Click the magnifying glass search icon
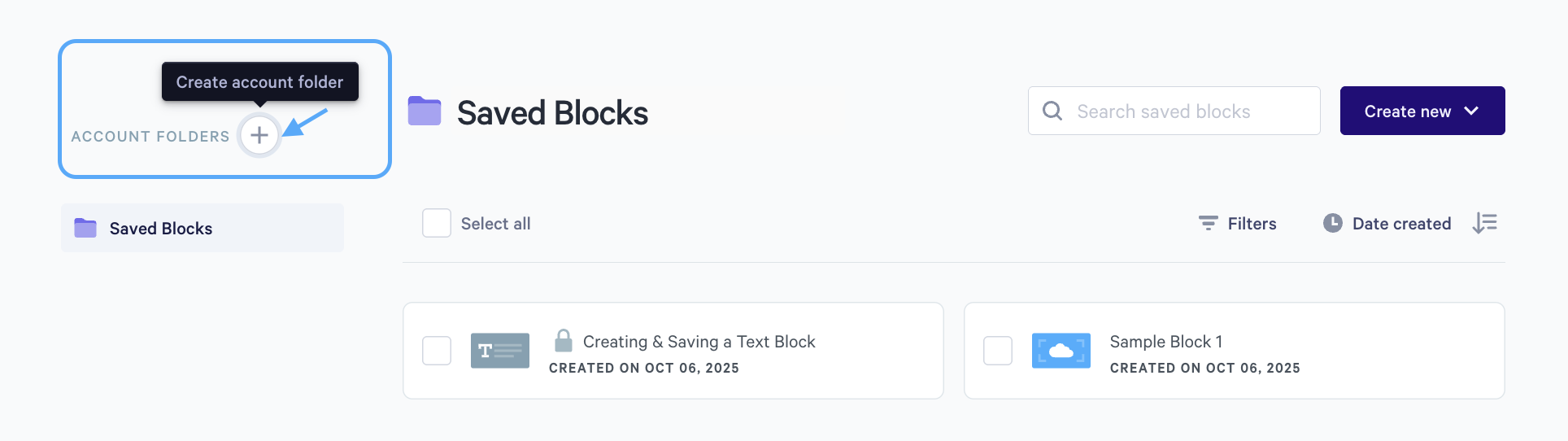This screenshot has height=441, width=1568. [x=1052, y=111]
